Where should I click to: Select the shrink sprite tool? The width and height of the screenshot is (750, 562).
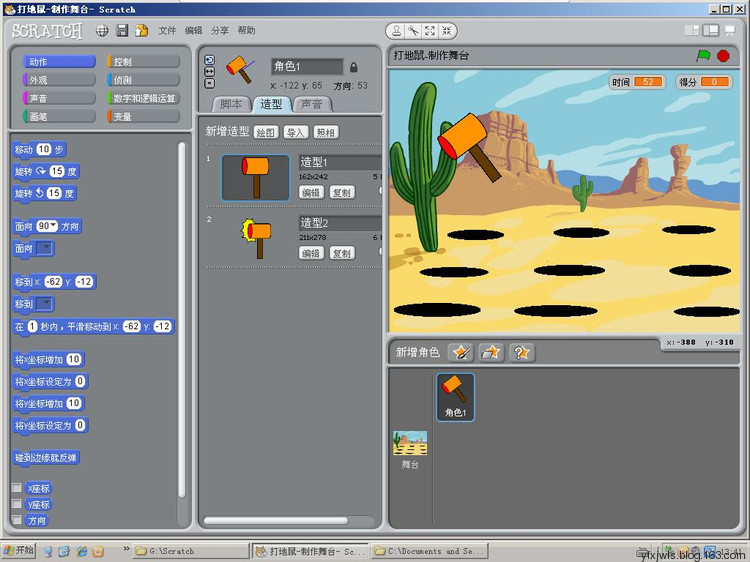(x=446, y=31)
